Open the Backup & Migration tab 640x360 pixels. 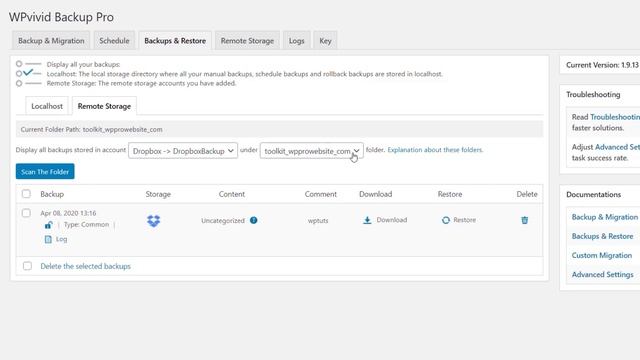click(x=51, y=41)
